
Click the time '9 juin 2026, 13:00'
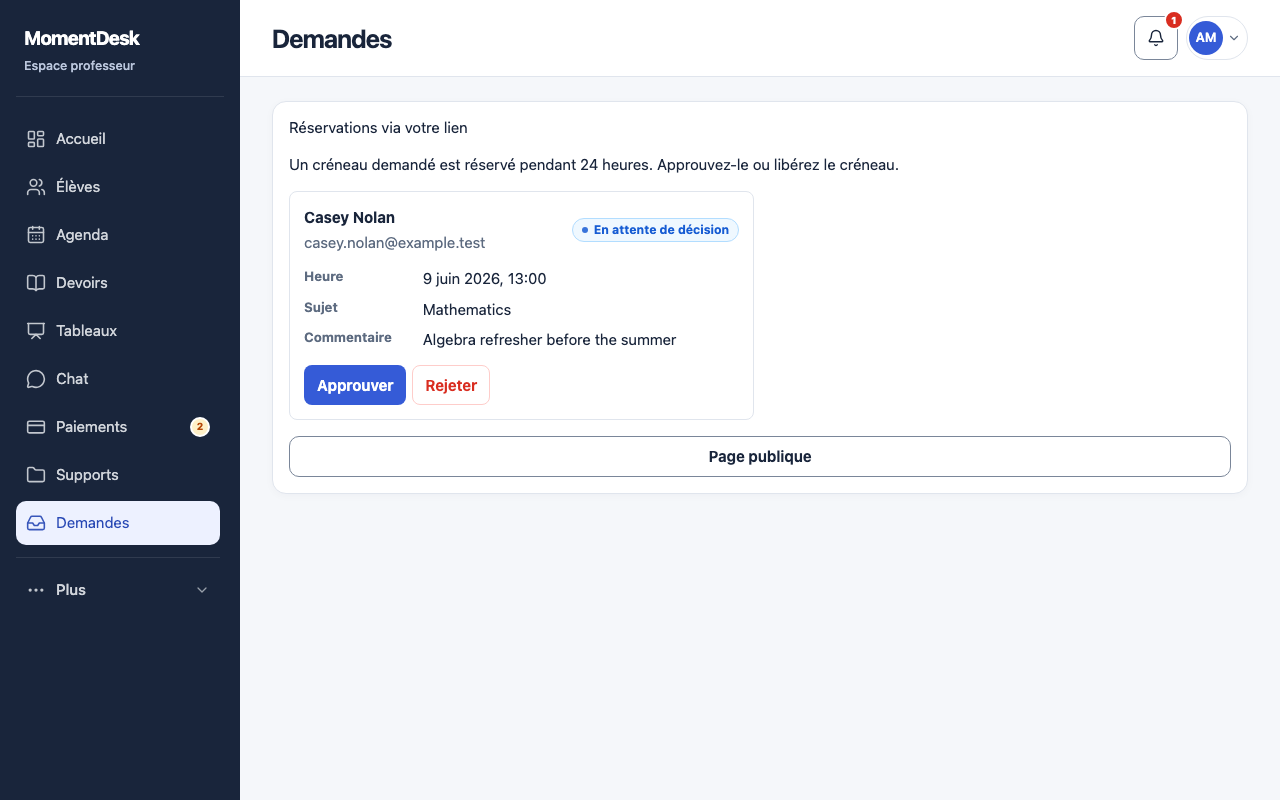click(x=485, y=279)
